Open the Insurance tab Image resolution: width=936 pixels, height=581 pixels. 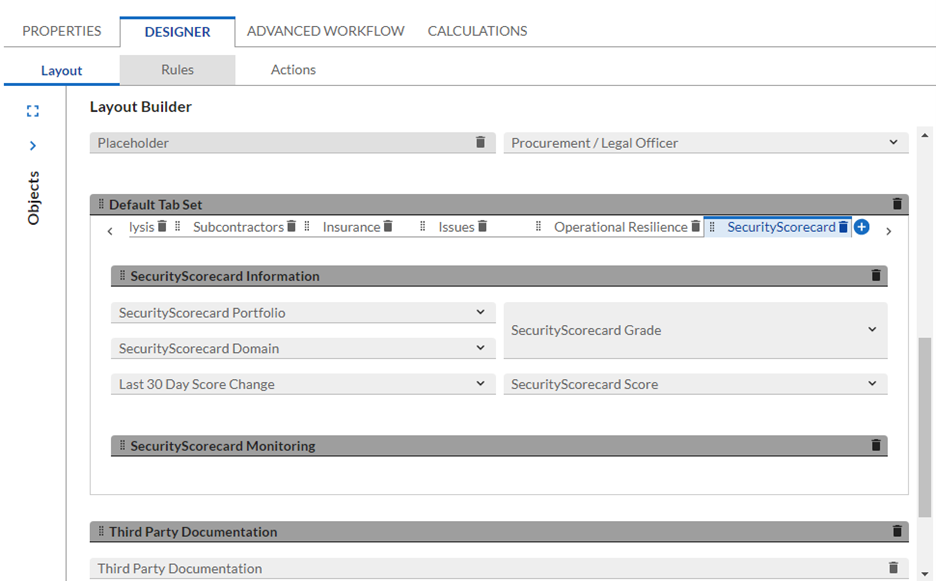[x=351, y=227]
